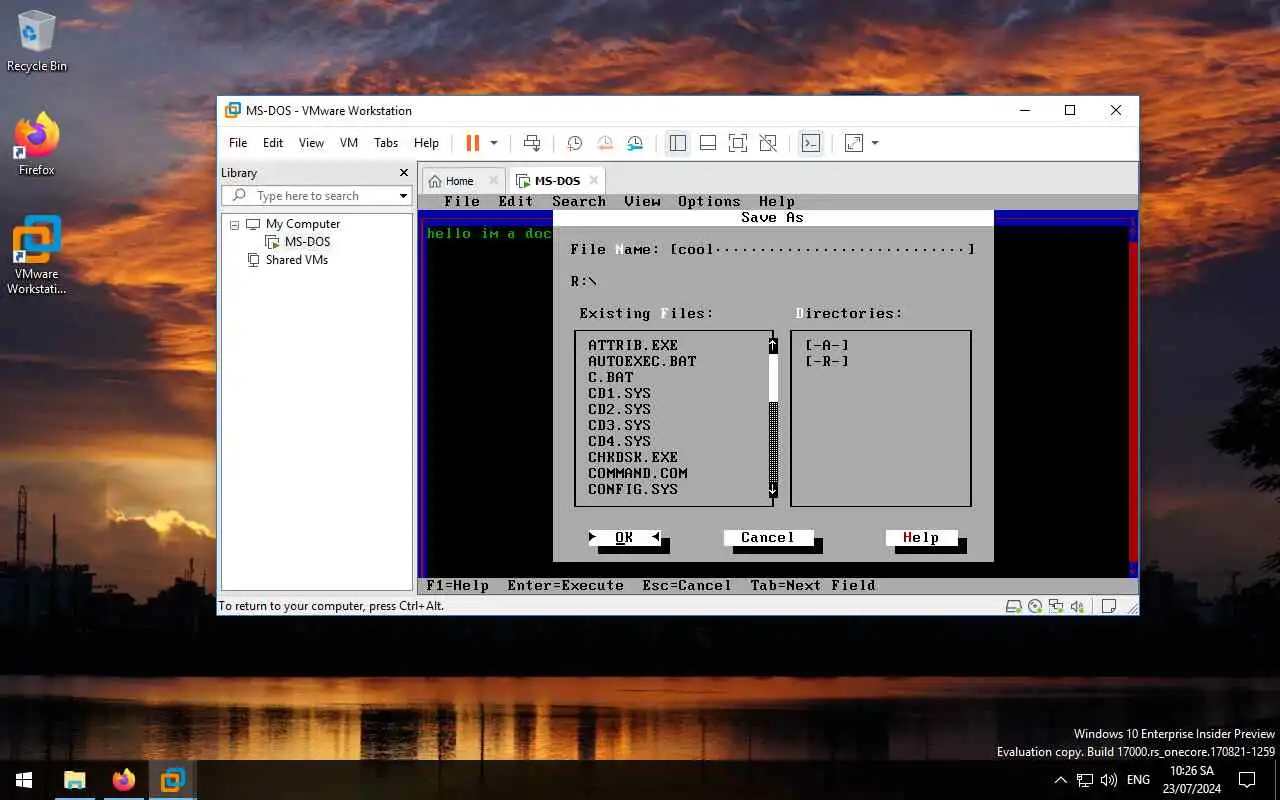The image size is (1280, 800).
Task: Click the Send Ctrl+Alt+Del toolbar icon
Action: pos(532,143)
